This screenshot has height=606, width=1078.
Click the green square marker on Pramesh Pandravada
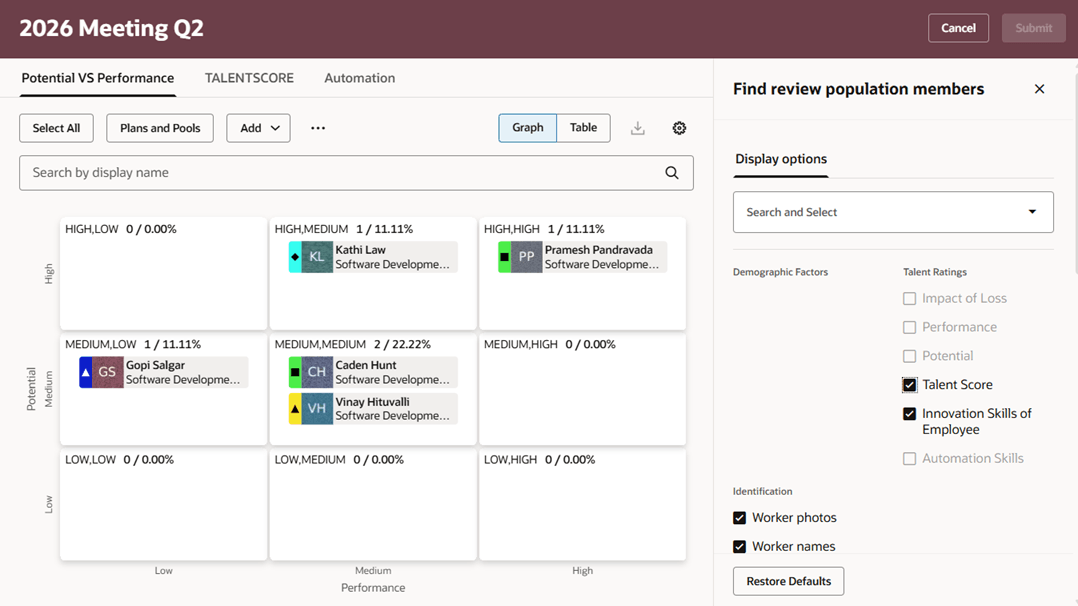pos(505,257)
